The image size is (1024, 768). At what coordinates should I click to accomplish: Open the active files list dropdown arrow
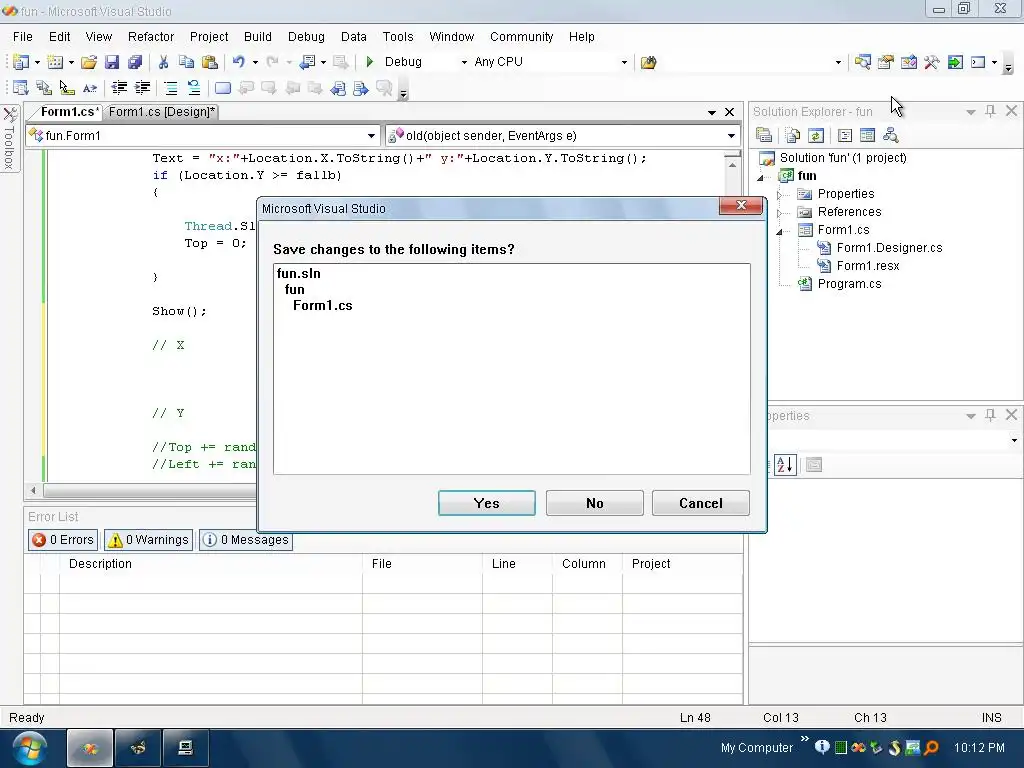(x=712, y=112)
